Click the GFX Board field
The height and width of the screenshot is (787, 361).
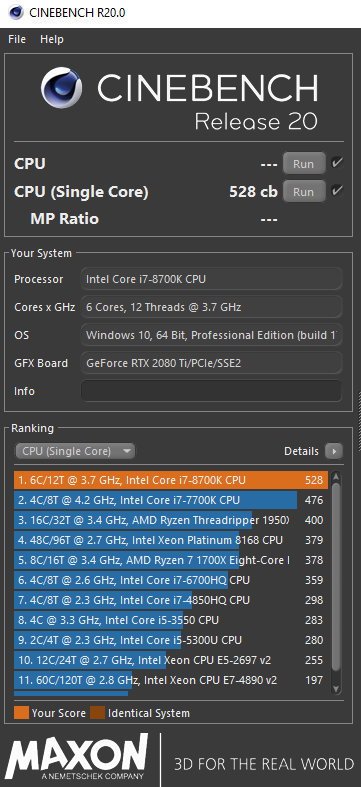point(211,363)
